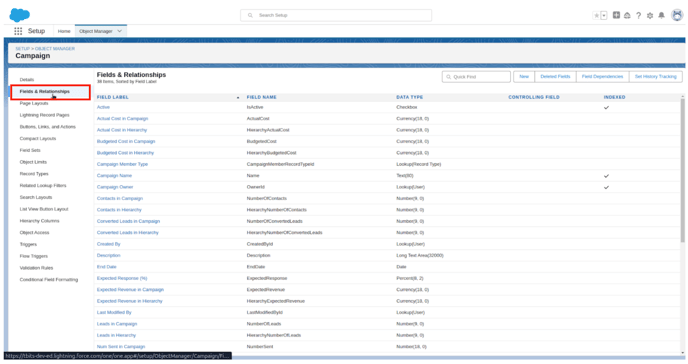This screenshot has width=688, height=364.
Task: Go to SETUP breadcrumb link
Action: point(22,49)
